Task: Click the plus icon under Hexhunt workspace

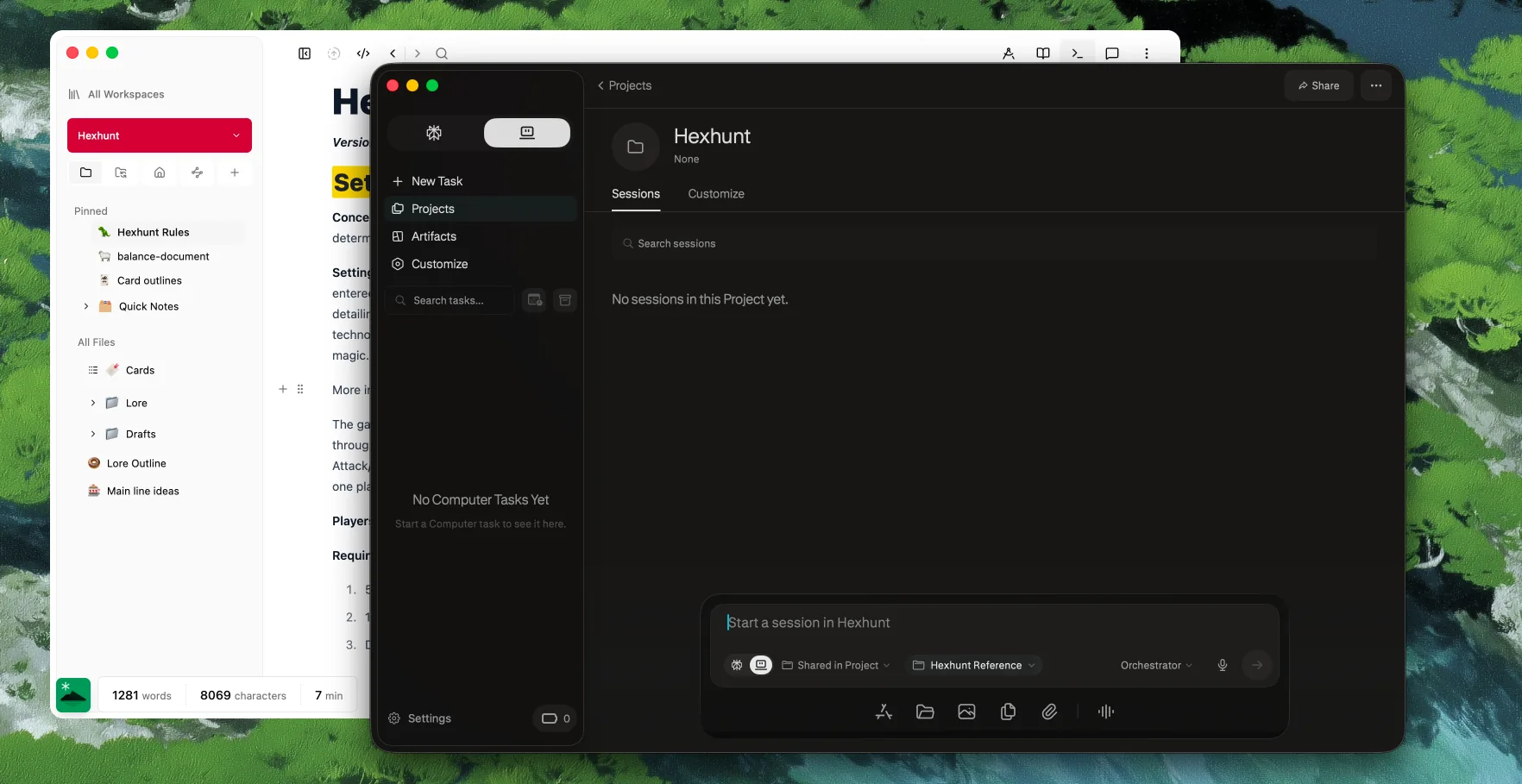Action: [234, 172]
